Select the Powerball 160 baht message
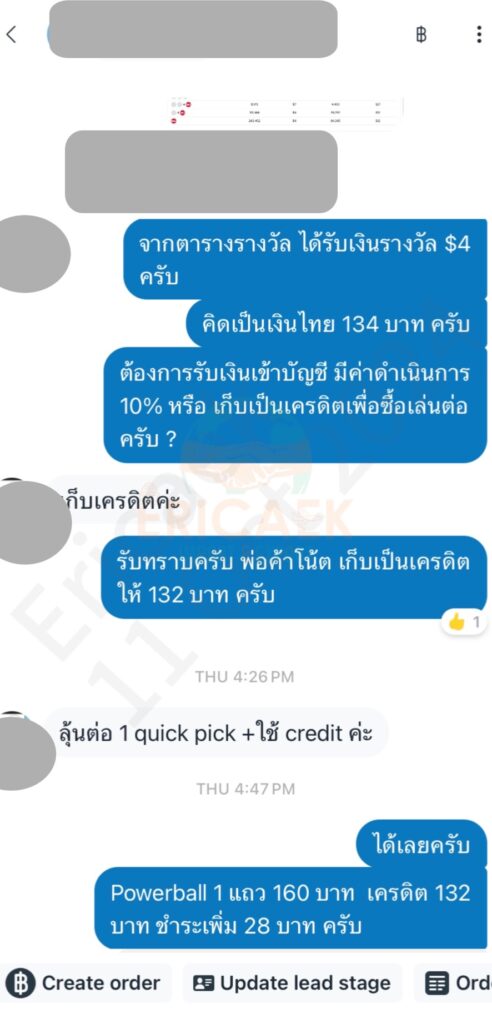492x1024 pixels. point(291,908)
